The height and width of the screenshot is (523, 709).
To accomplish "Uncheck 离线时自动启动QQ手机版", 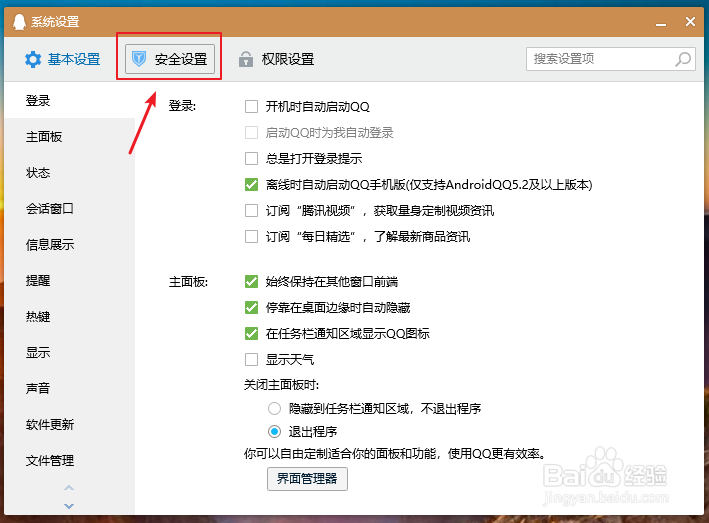I will tap(251, 184).
